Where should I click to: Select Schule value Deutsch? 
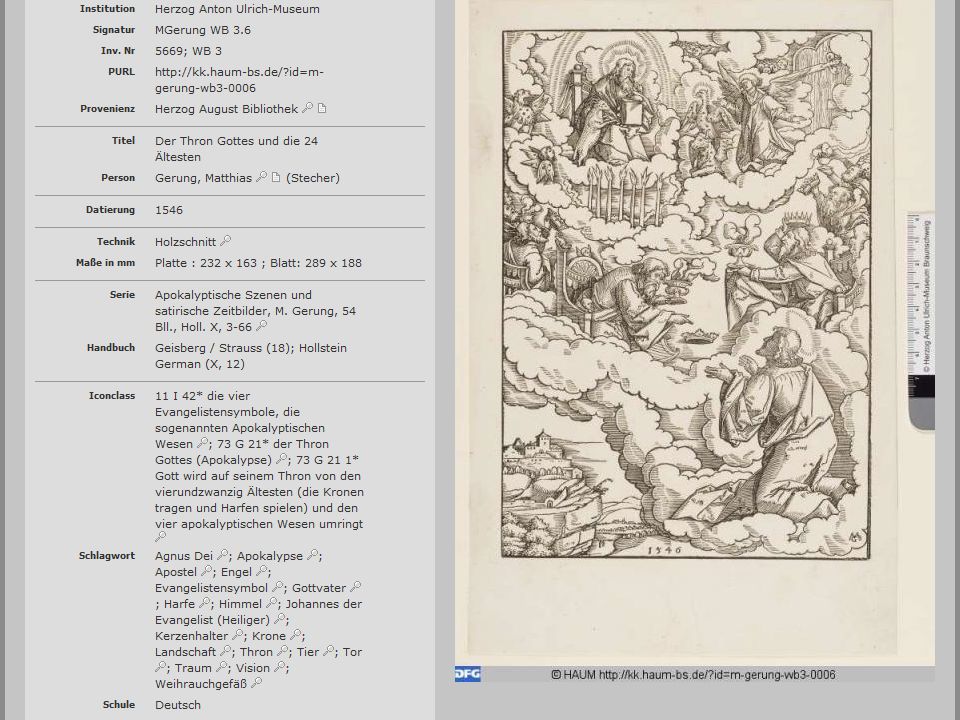tap(178, 705)
